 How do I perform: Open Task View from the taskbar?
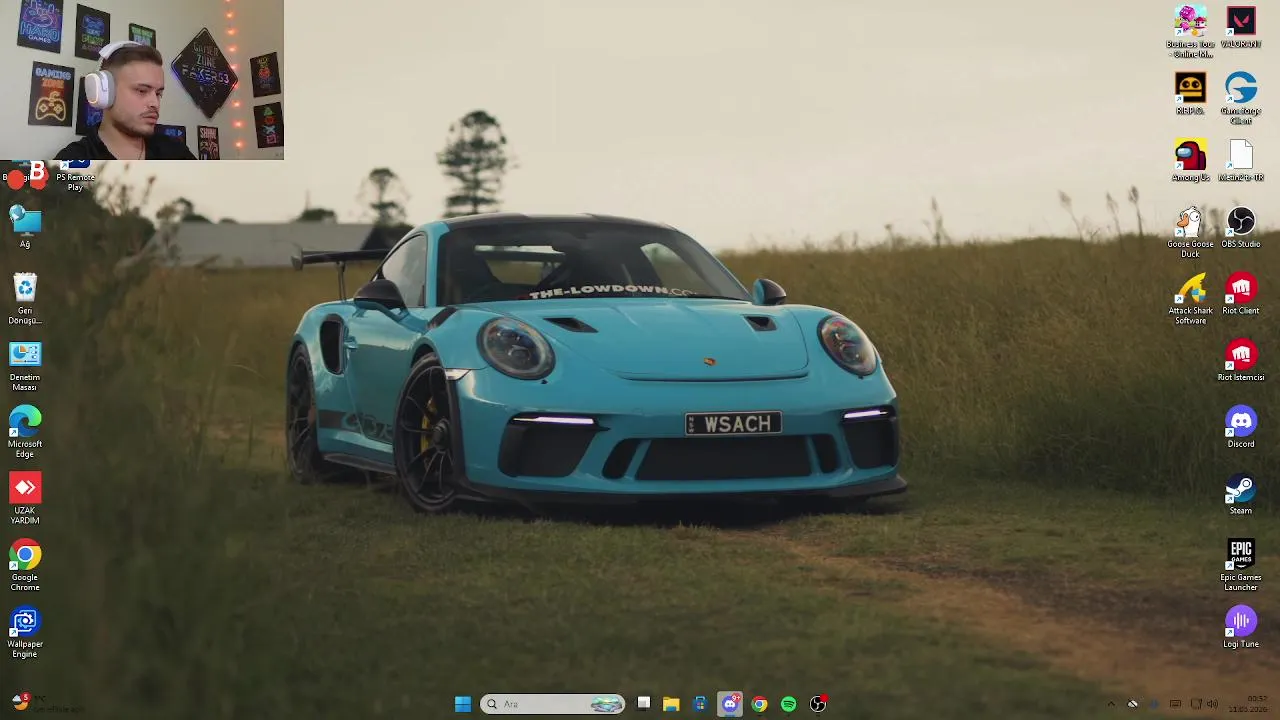click(x=643, y=704)
